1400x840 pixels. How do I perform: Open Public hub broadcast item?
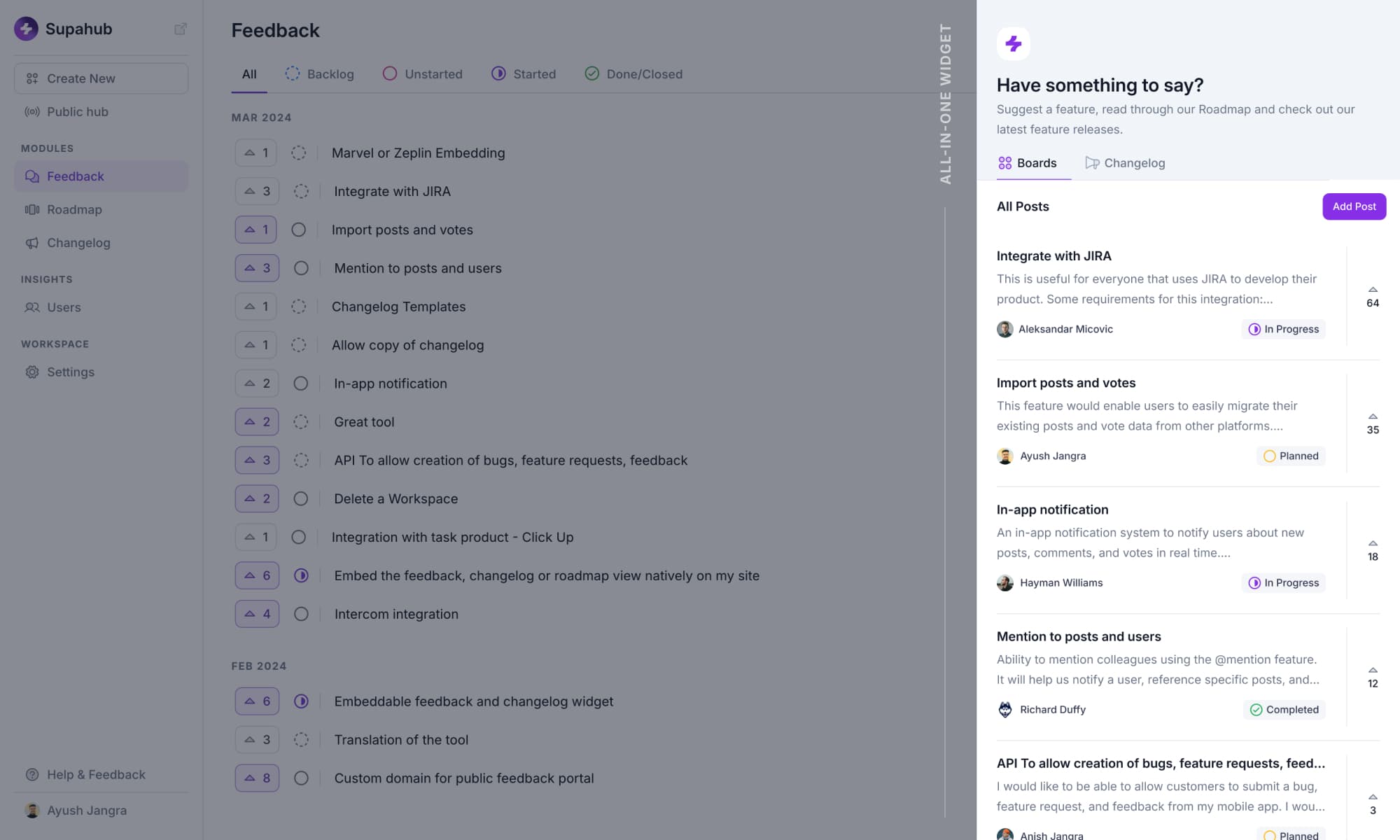(77, 111)
